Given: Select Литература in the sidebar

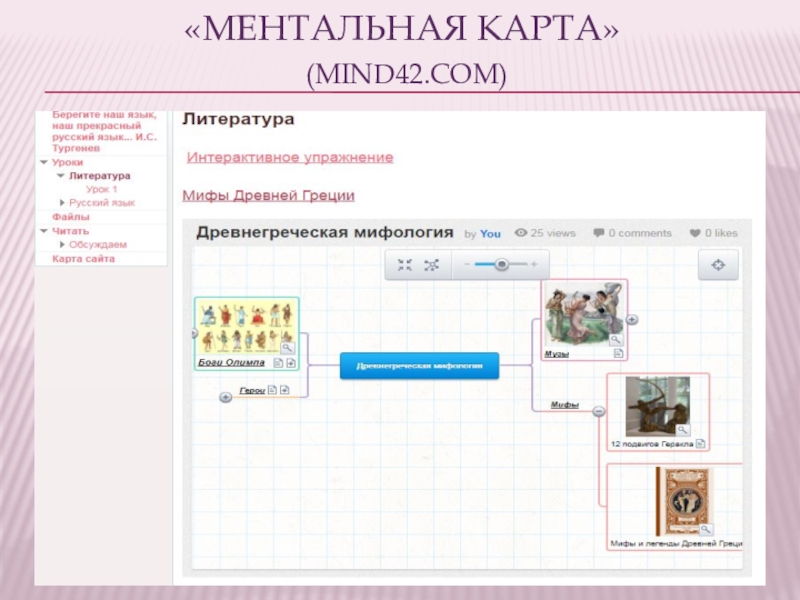Looking at the screenshot, I should tap(99, 176).
